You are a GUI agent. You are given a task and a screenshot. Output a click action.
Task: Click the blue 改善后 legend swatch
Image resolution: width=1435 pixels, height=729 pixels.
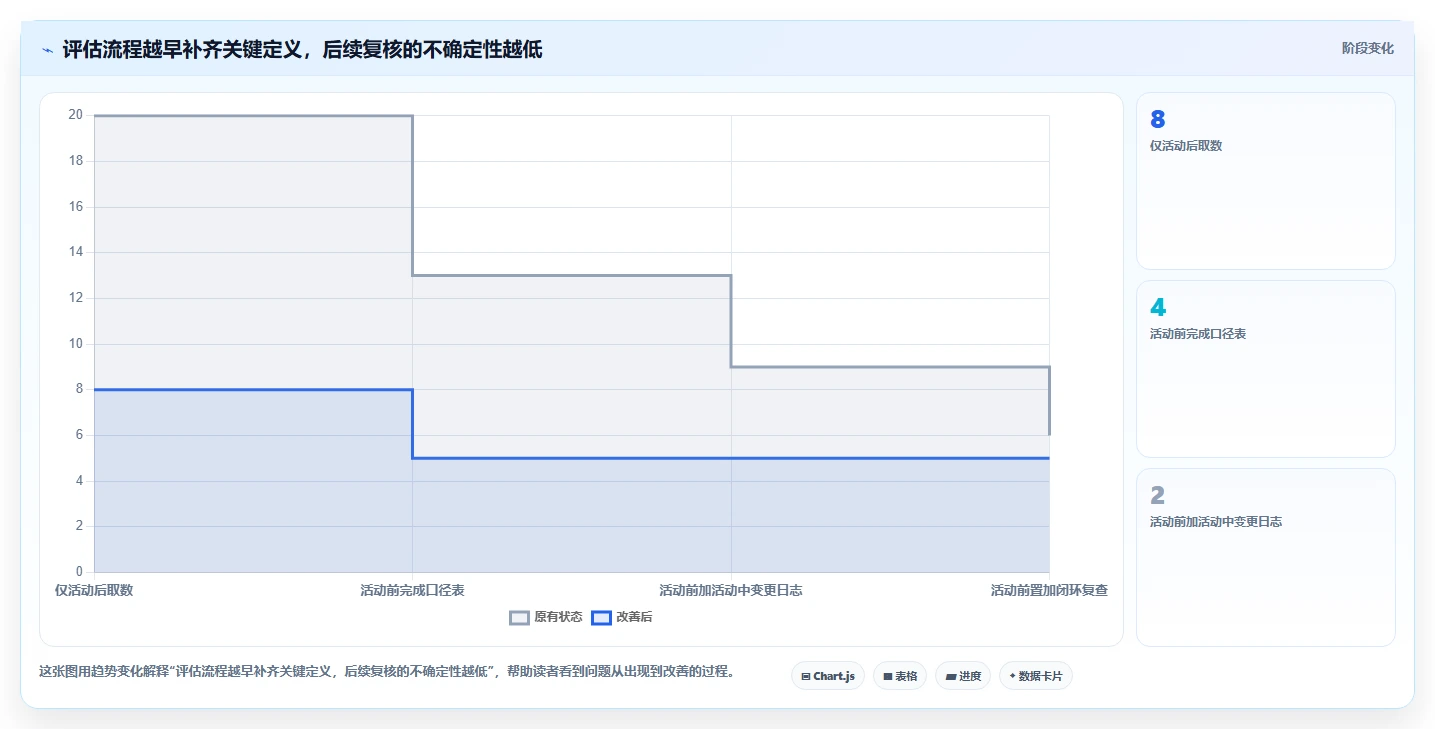[x=601, y=618]
